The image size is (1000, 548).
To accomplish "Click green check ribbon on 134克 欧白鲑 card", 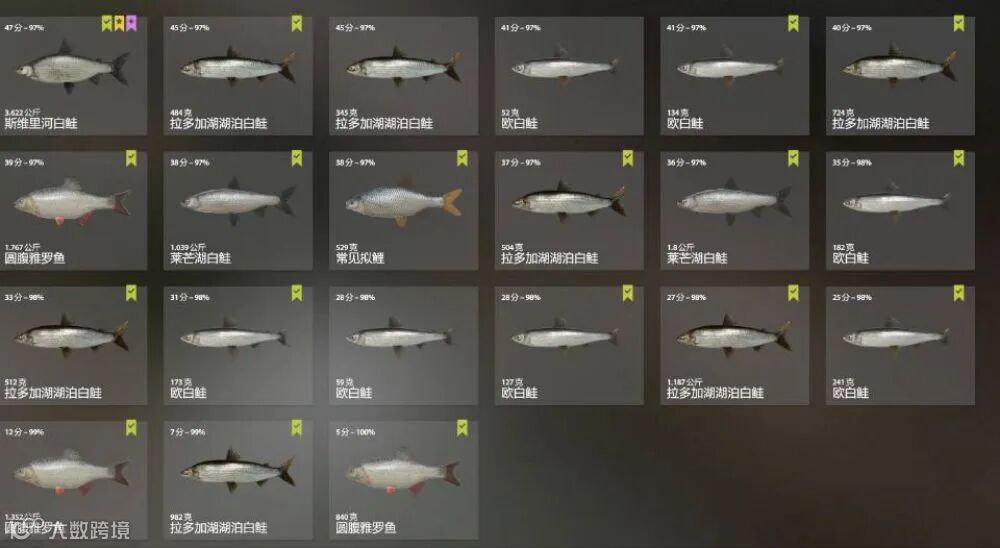I will 793,24.
